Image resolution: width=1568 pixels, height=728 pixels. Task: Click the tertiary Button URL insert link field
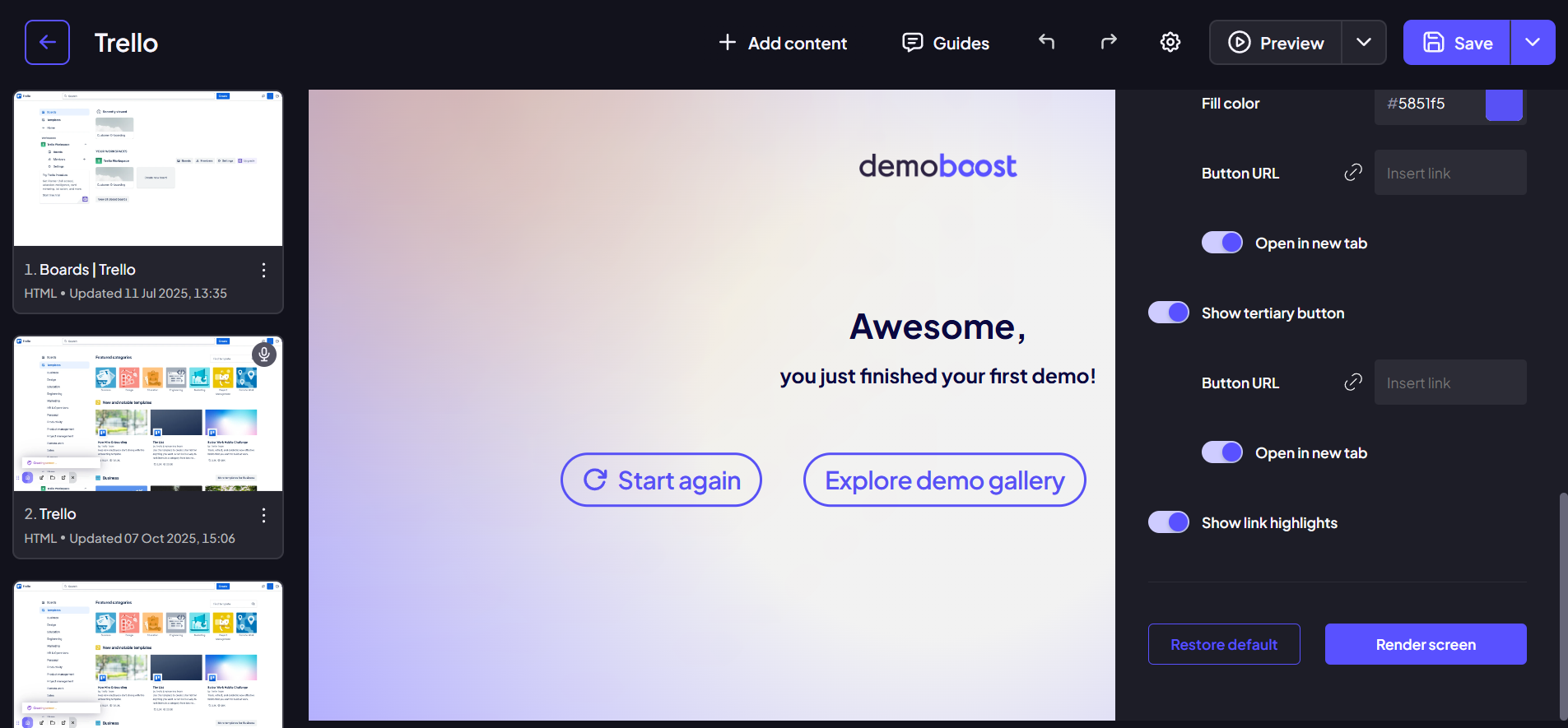(1450, 383)
